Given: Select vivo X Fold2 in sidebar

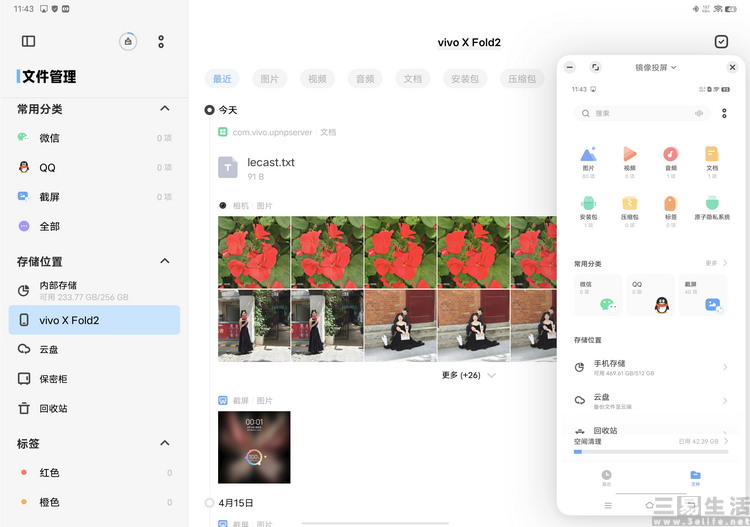Looking at the screenshot, I should pos(94,320).
